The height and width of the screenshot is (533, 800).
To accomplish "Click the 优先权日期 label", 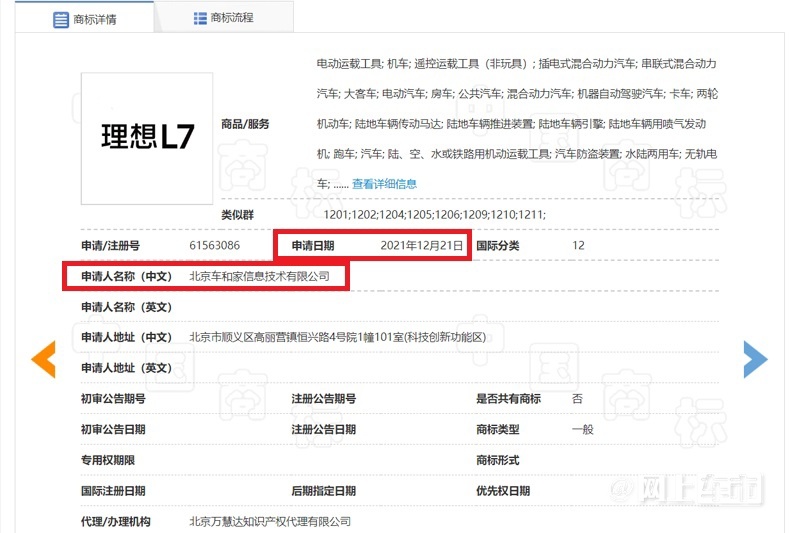I will click(x=503, y=491).
